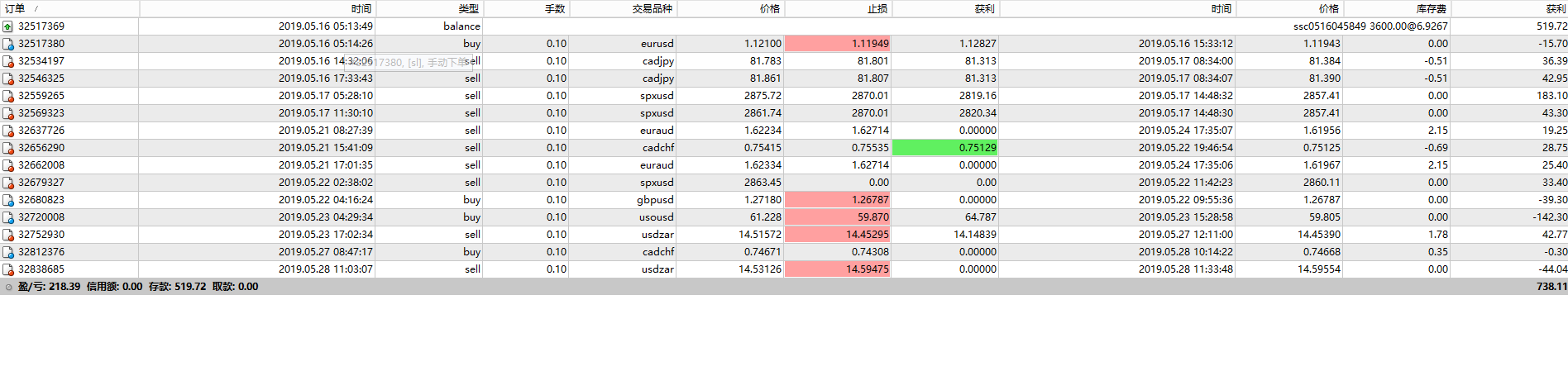Select the green highlighted take-profit cell 0.75129
The width and height of the screenshot is (1568, 376).
tap(945, 148)
